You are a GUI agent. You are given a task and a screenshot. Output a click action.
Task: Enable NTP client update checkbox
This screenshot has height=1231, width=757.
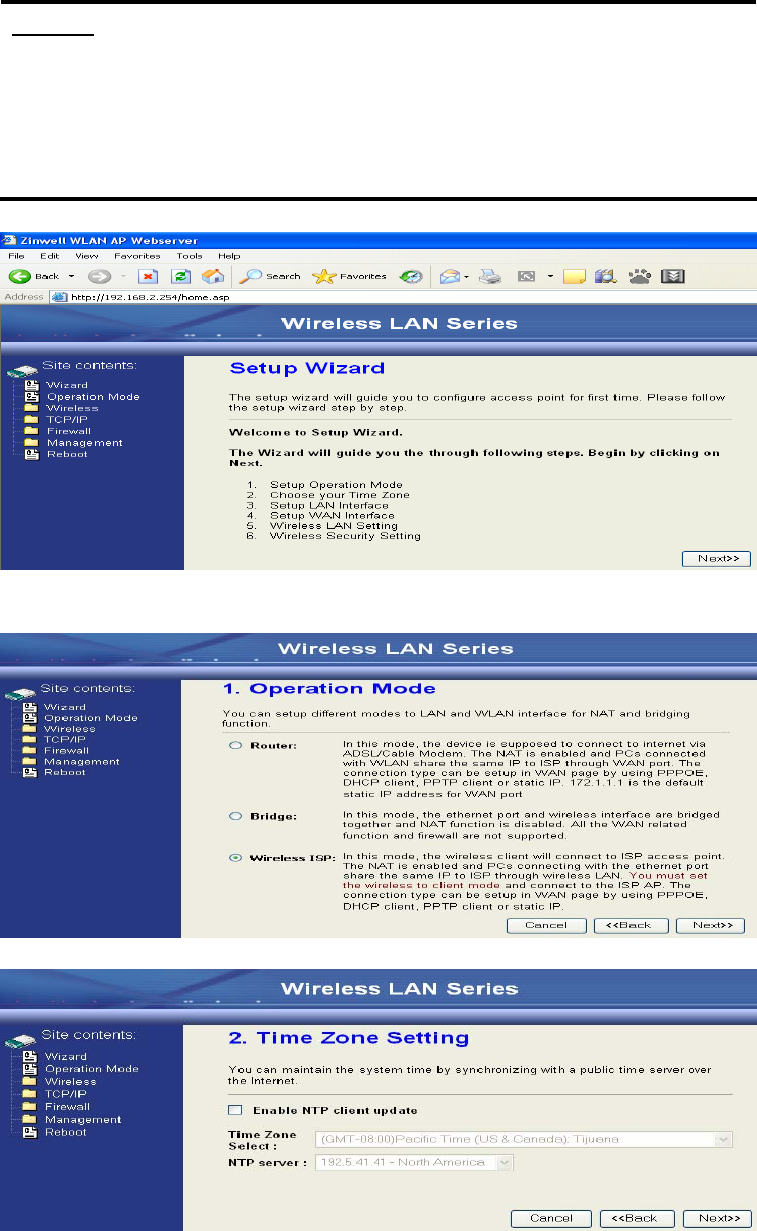(x=235, y=1110)
